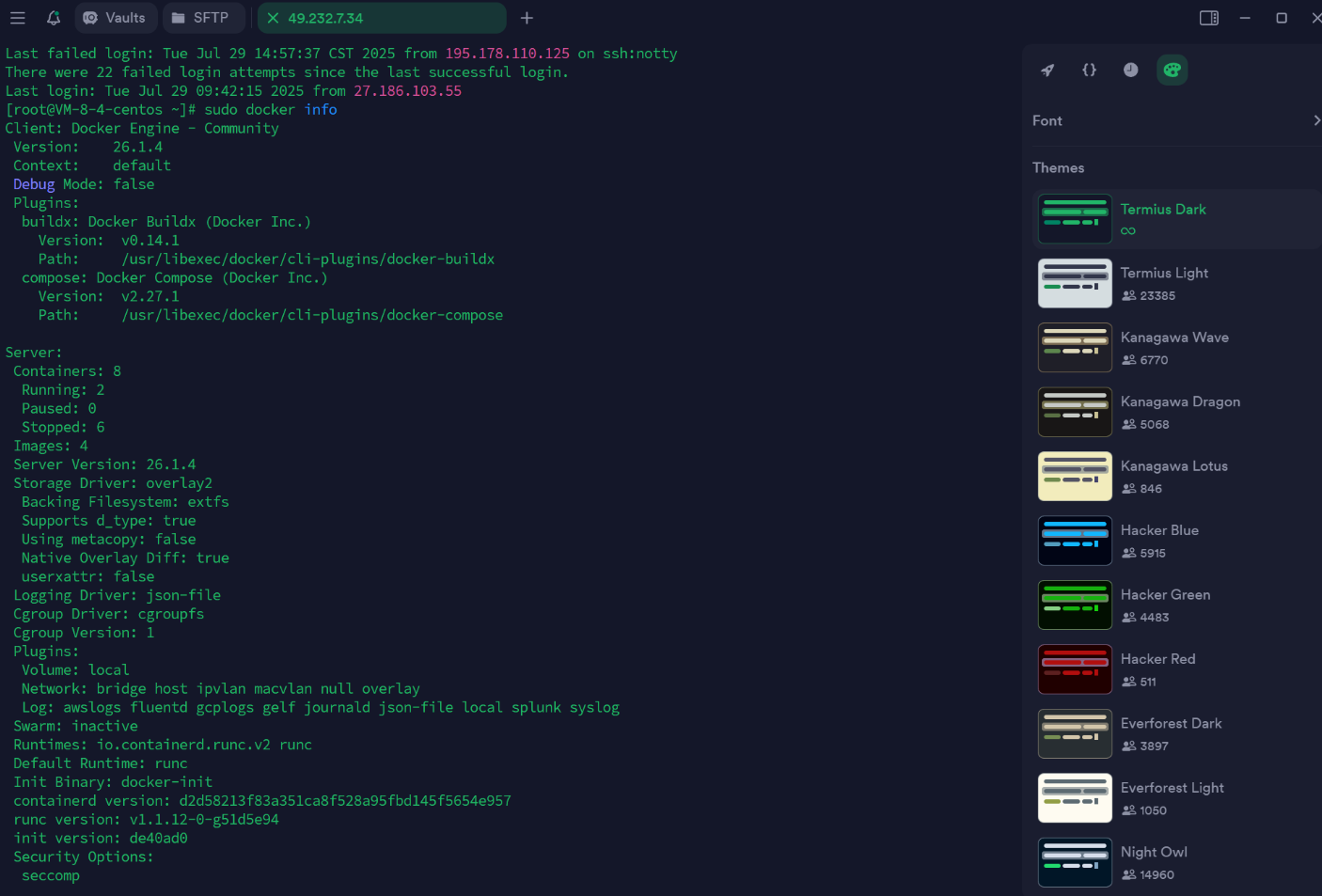1322x896 pixels.
Task: Select the Termius Dark theme
Action: 1177,219
